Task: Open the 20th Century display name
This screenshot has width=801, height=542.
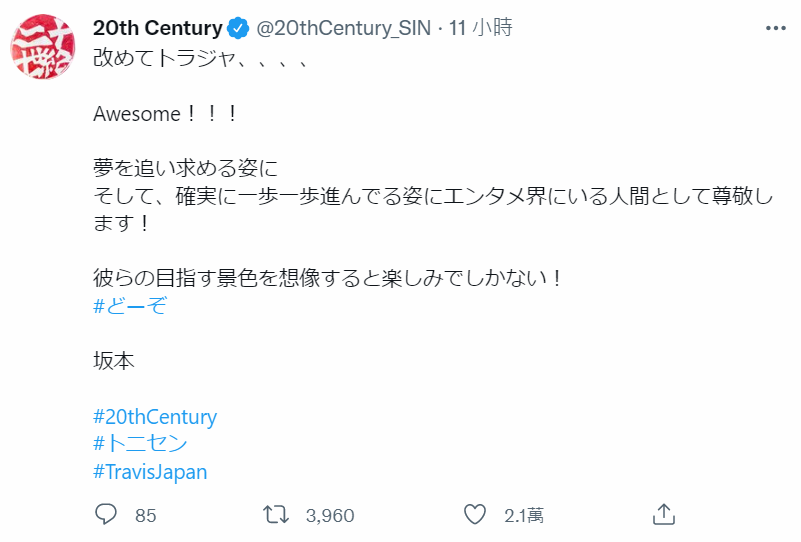Action: tap(158, 28)
